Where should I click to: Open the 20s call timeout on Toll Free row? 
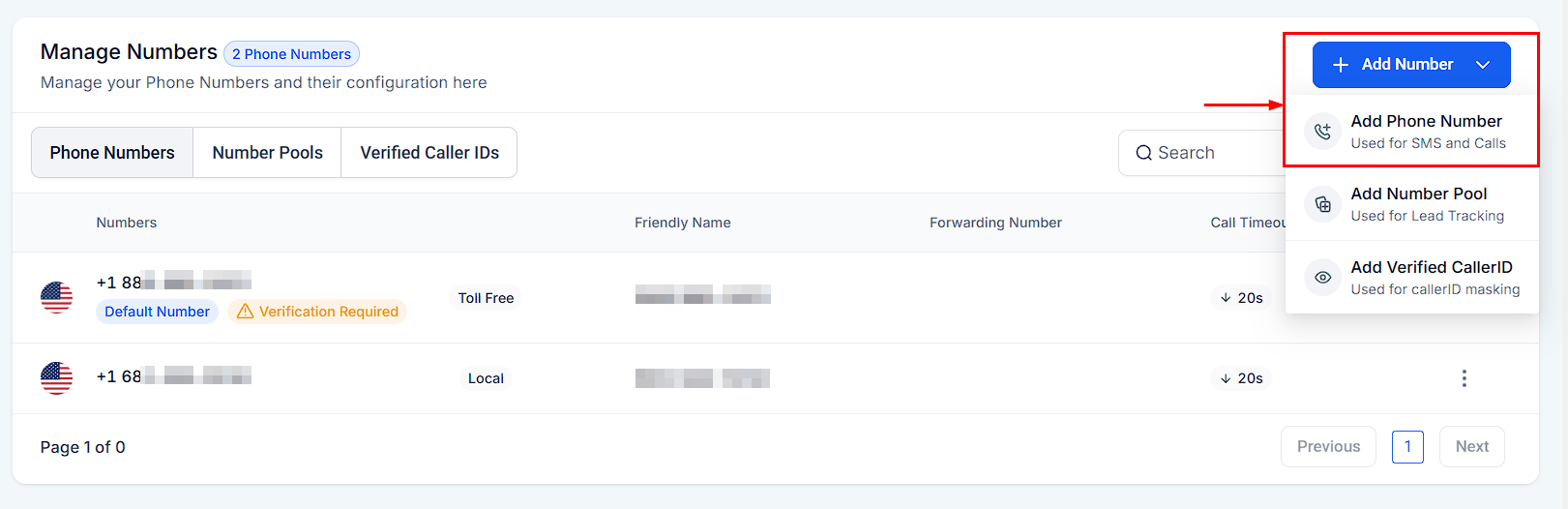click(1241, 298)
